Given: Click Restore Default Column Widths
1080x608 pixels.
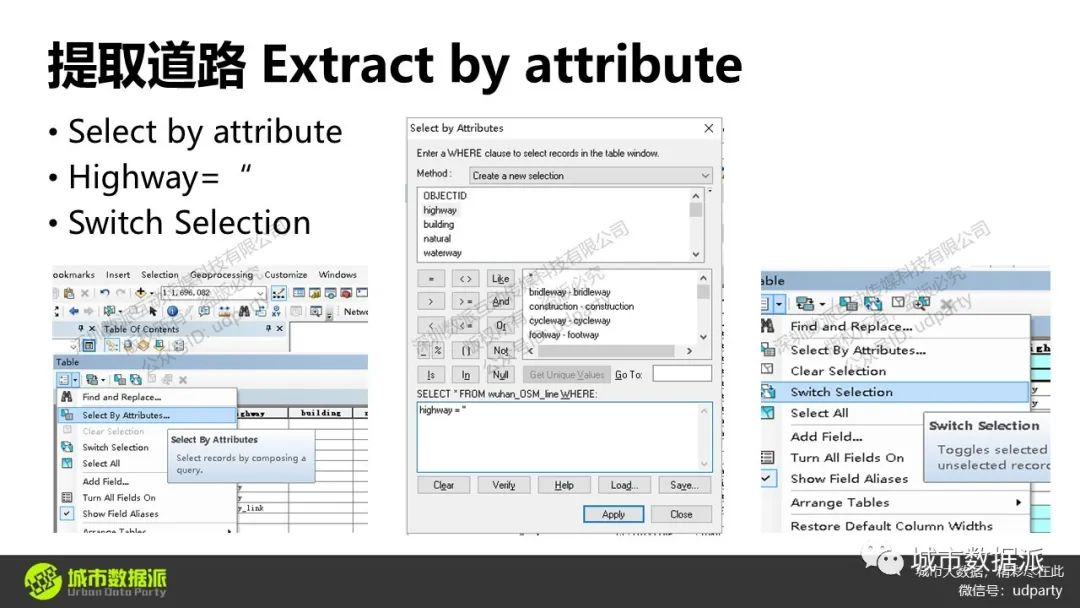Looking at the screenshot, I should 891,526.
